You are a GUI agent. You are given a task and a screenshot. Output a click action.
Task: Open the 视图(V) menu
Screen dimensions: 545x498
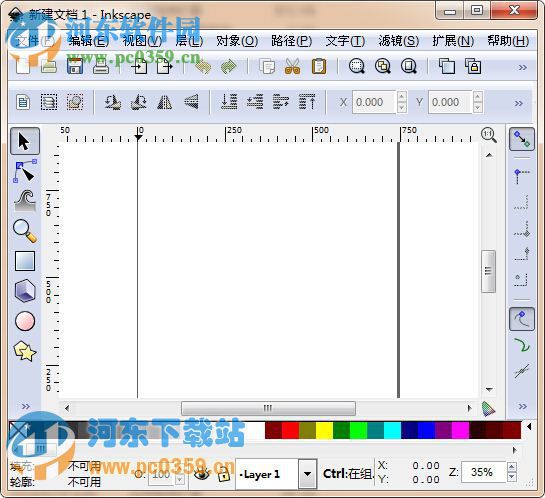(x=142, y=41)
